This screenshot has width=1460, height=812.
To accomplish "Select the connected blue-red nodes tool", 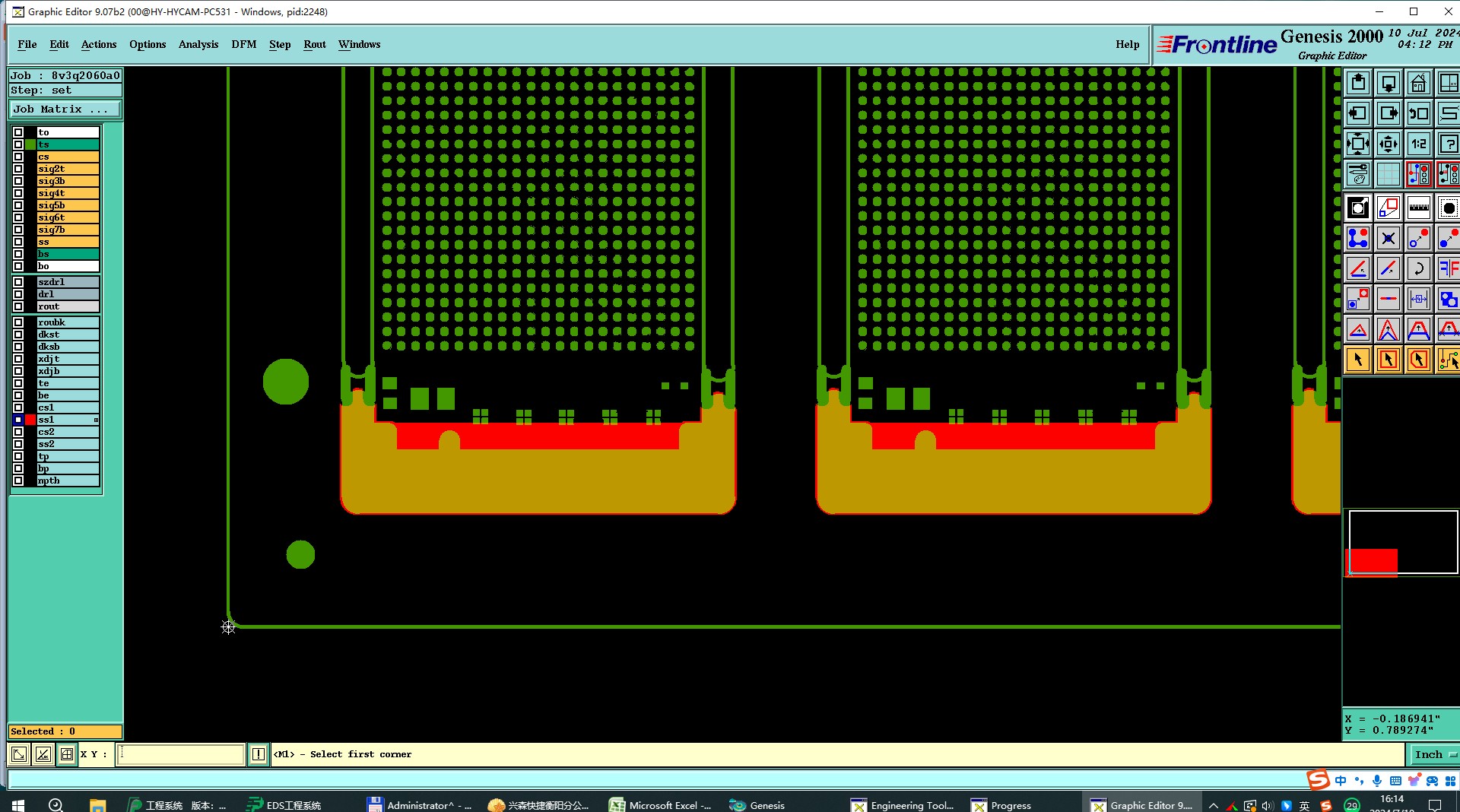I will coord(1358,238).
